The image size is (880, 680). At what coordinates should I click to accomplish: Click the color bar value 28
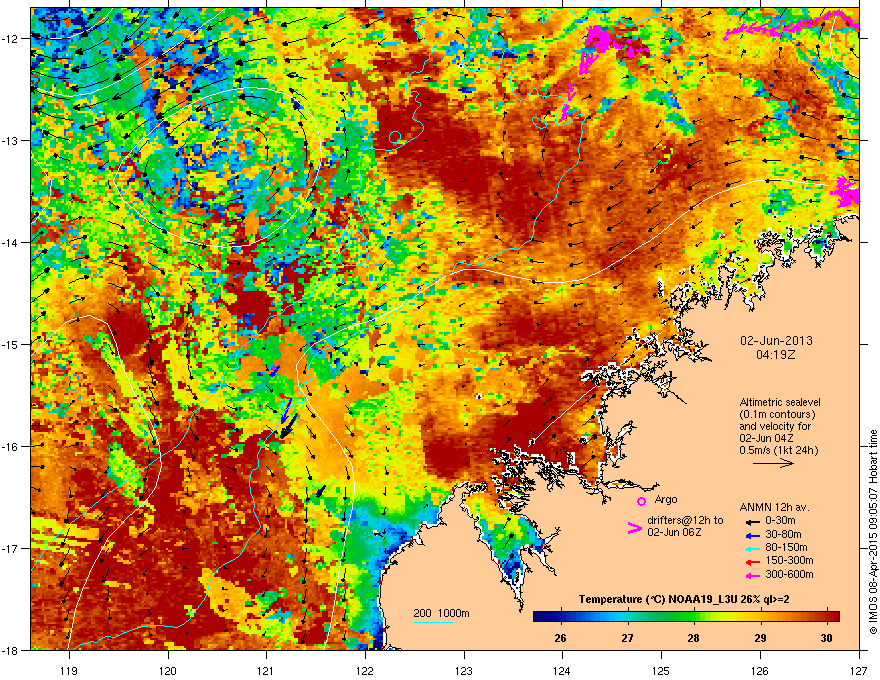(x=694, y=638)
